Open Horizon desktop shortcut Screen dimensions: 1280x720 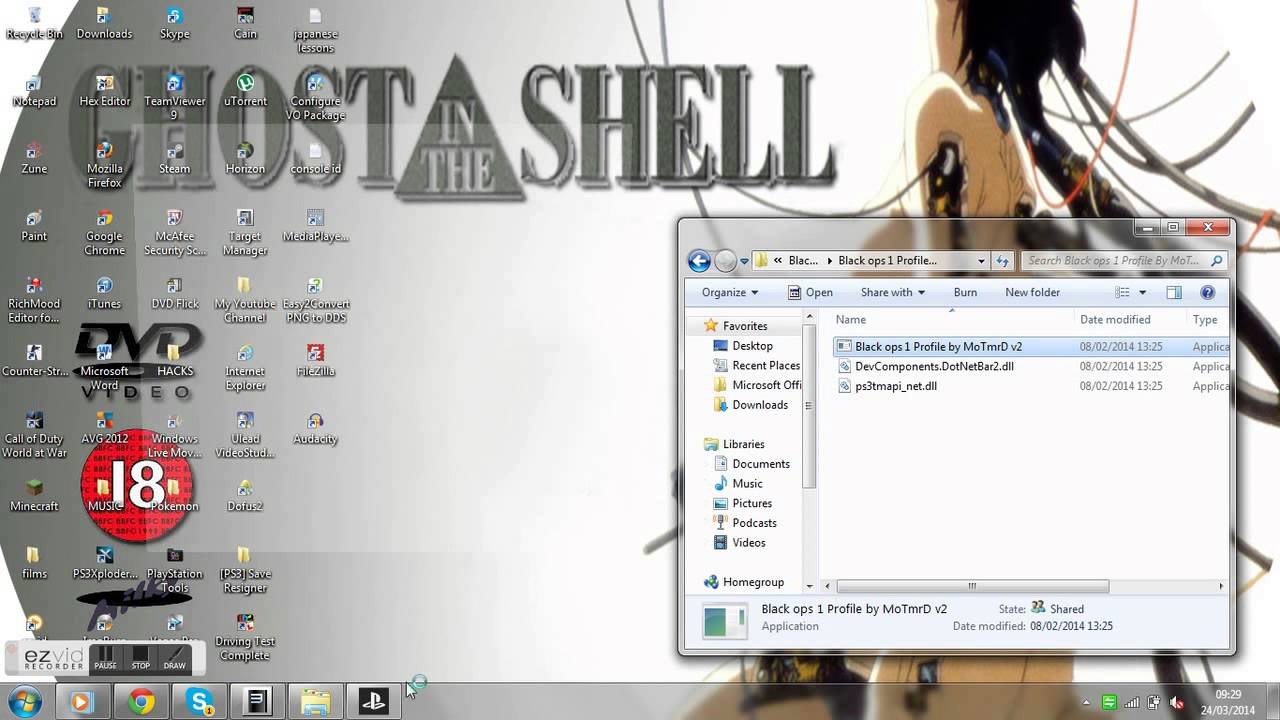pyautogui.click(x=245, y=158)
